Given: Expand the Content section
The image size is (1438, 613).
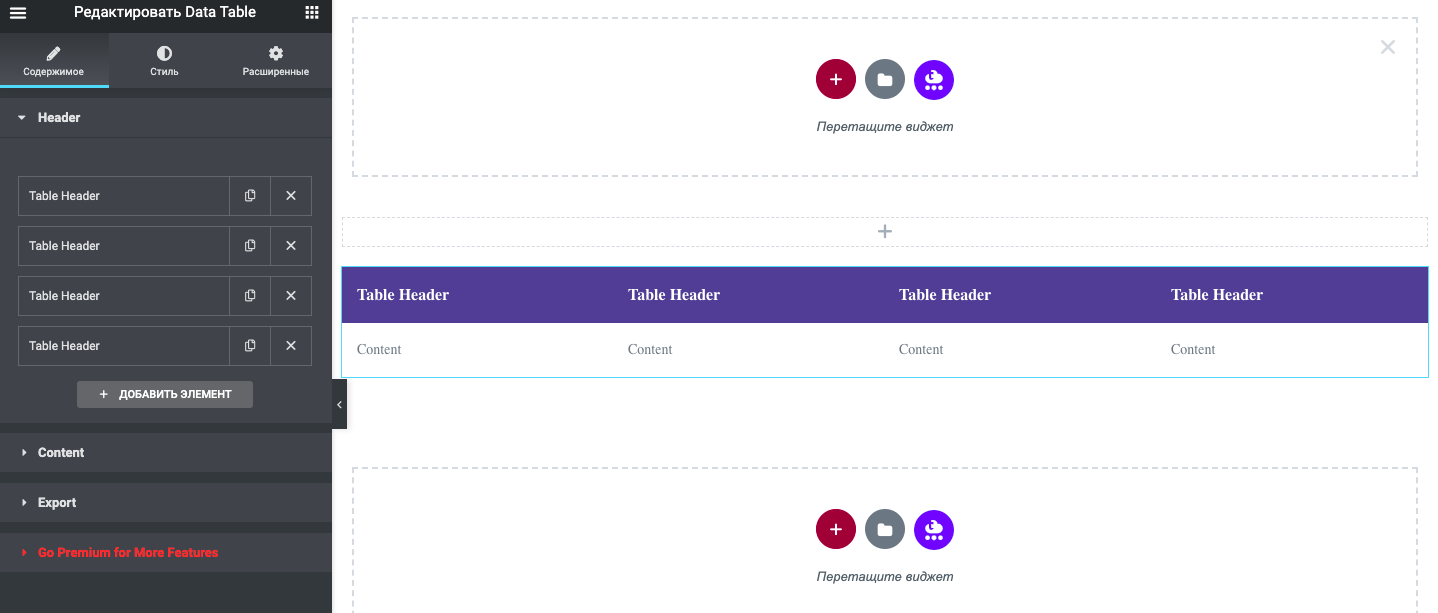Looking at the screenshot, I should tap(61, 453).
